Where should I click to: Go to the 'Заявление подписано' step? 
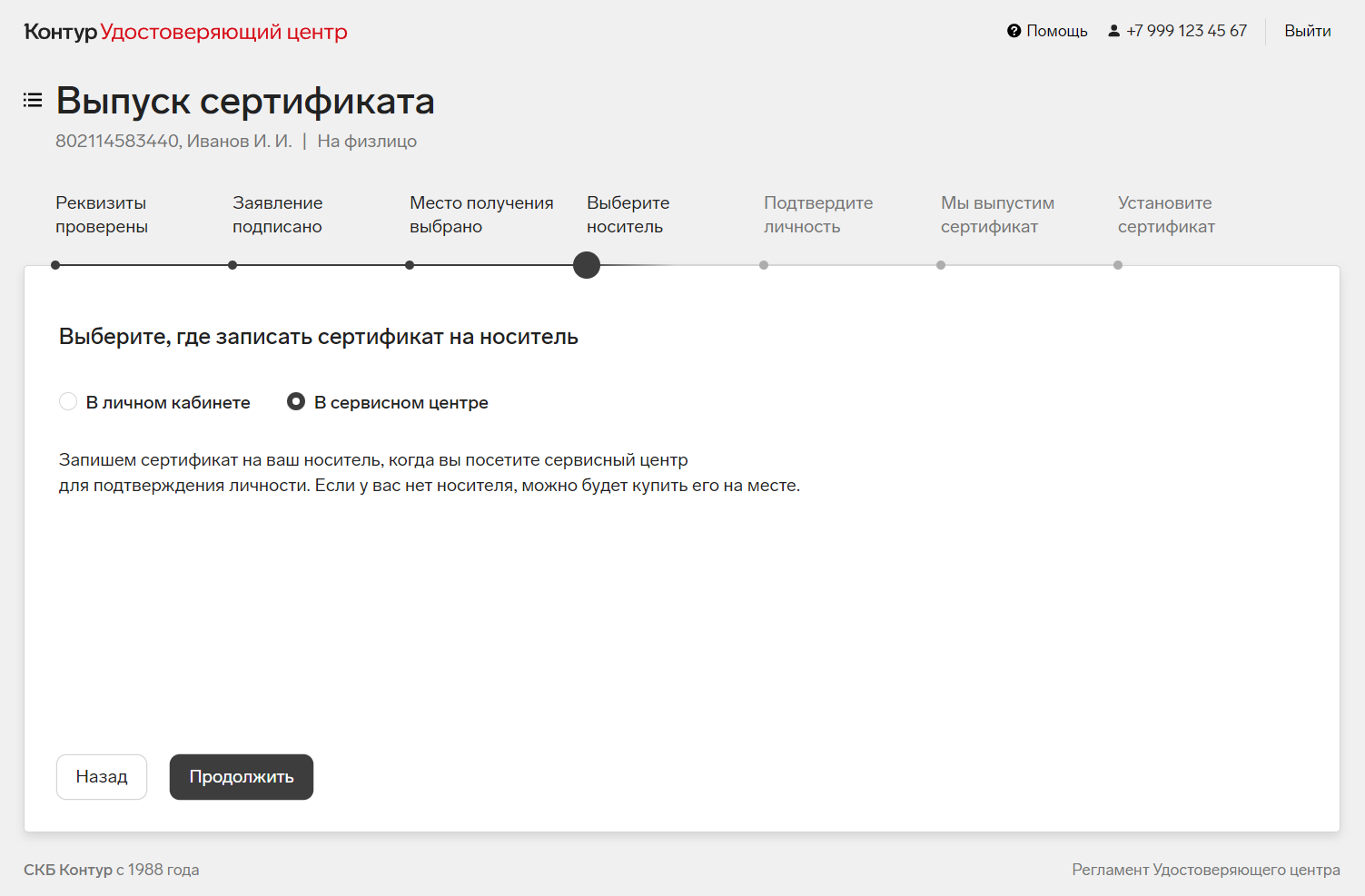tap(278, 214)
